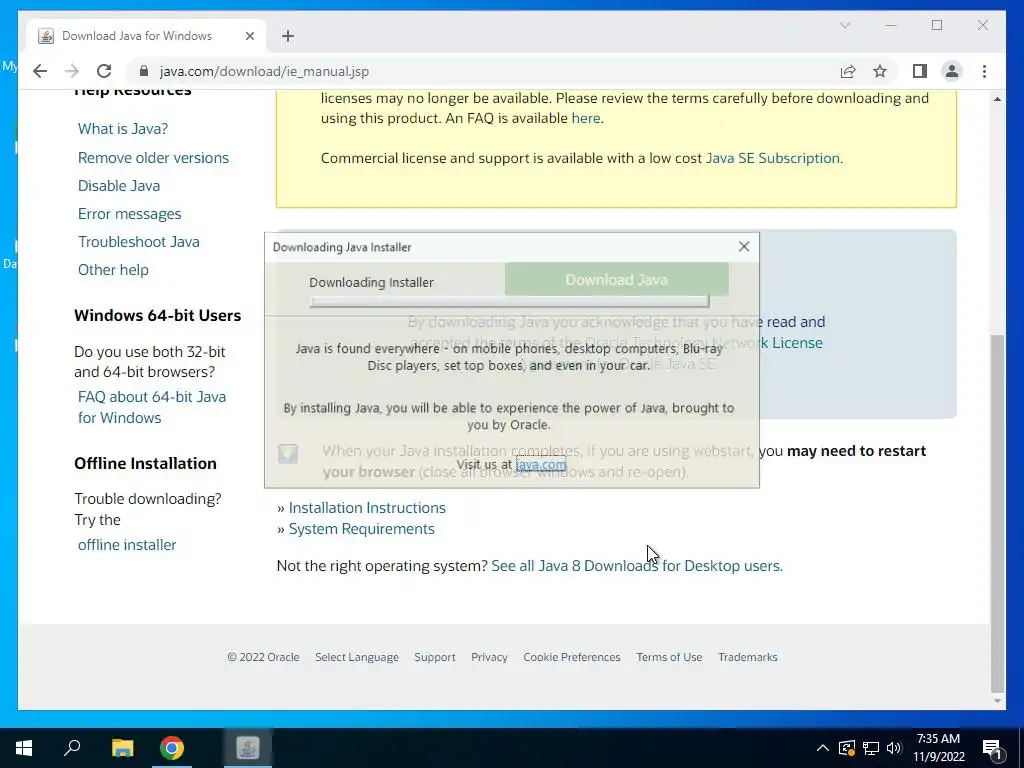Open java.com link in installer dialog

point(541,464)
